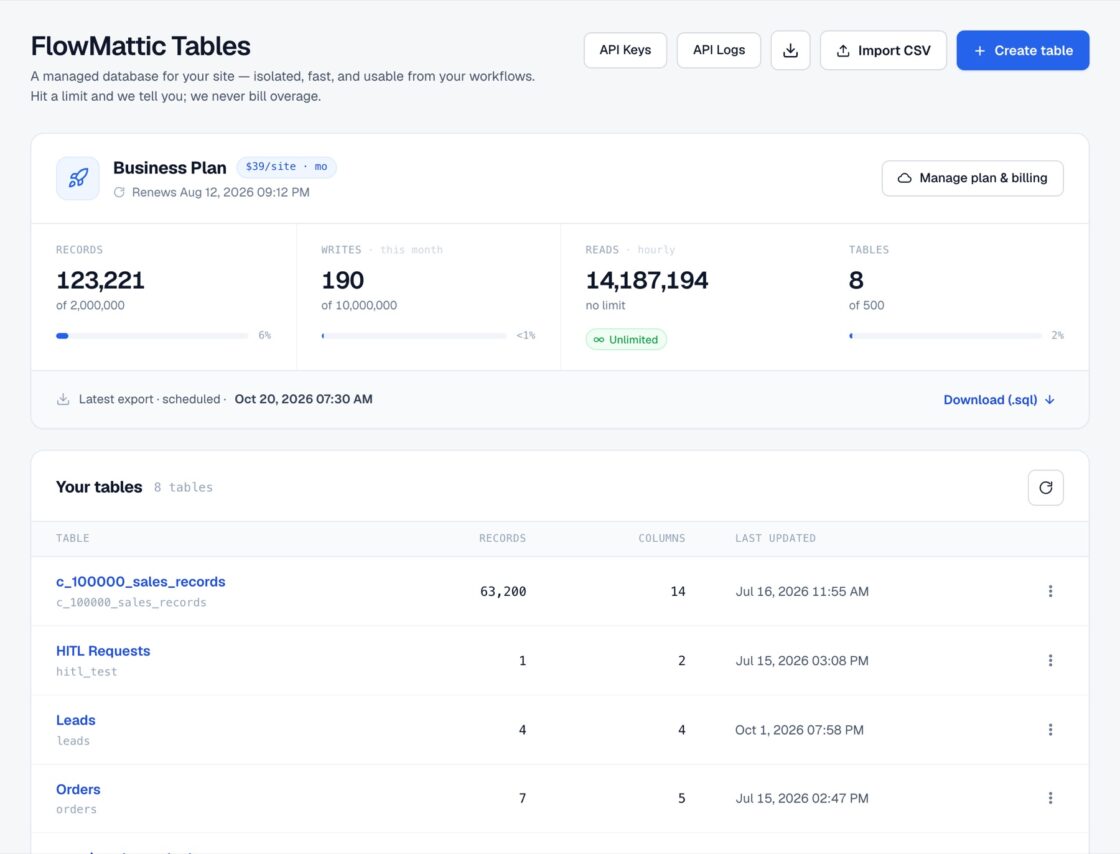The width and height of the screenshot is (1120, 854).
Task: Open row menu for Leads table
Action: [x=1050, y=730]
